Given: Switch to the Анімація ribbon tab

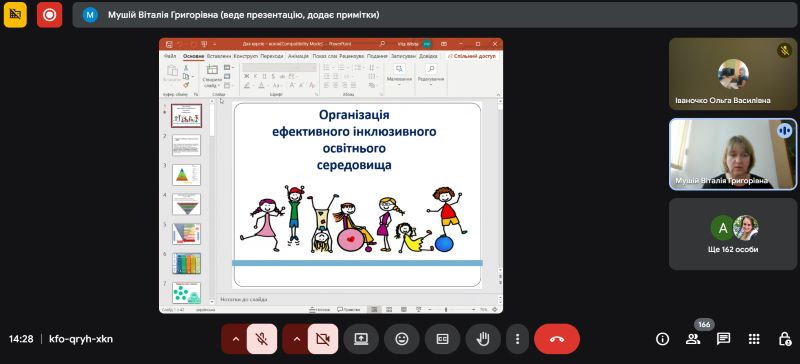Looking at the screenshot, I should click(x=298, y=56).
